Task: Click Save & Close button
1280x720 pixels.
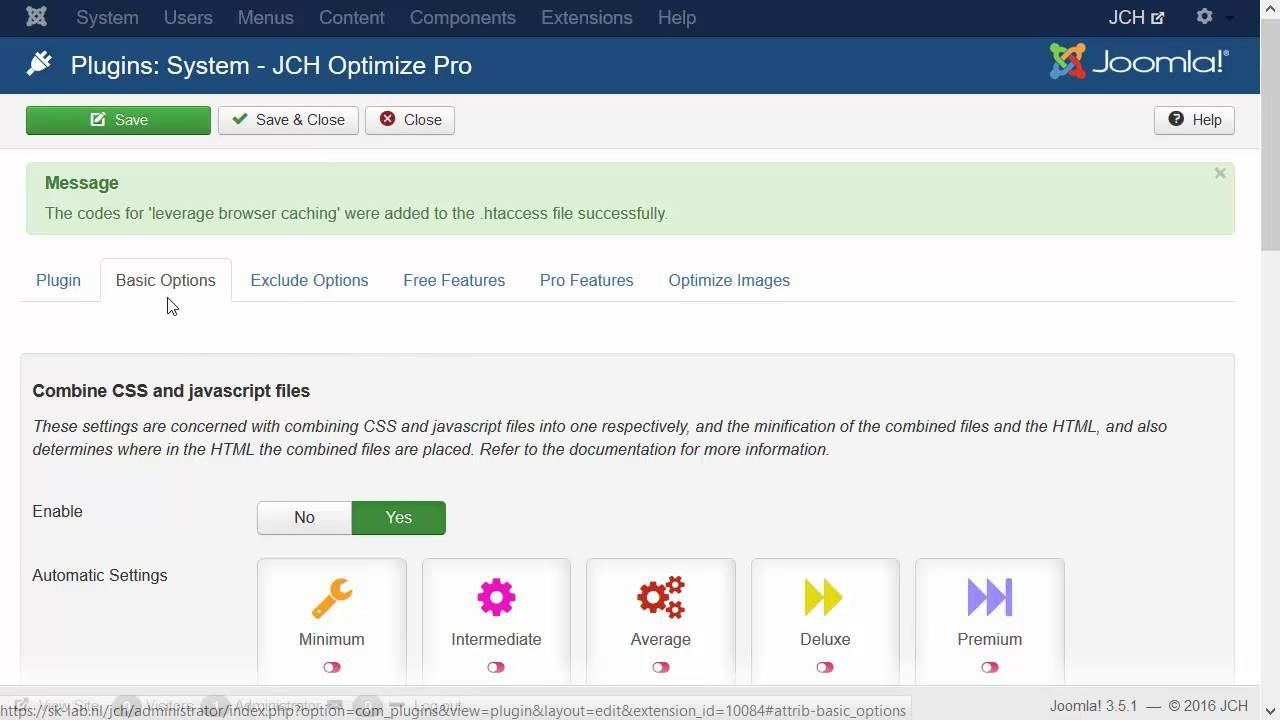Action: [x=288, y=120]
